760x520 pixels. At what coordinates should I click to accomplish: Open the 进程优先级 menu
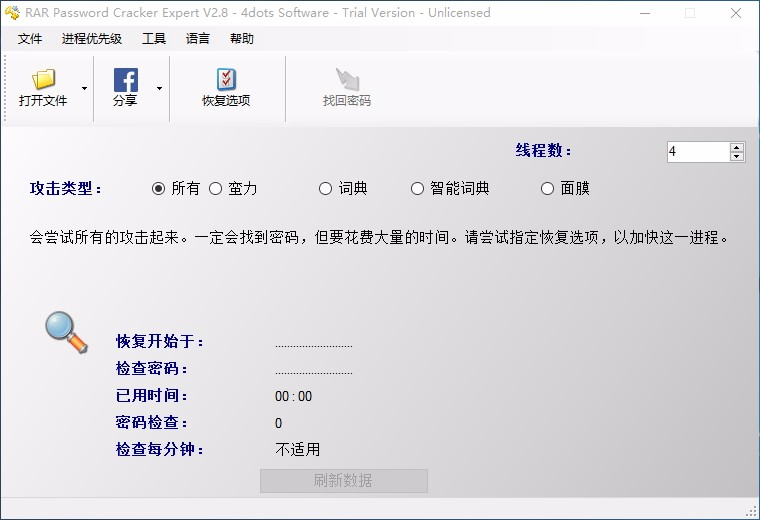pyautogui.click(x=92, y=38)
